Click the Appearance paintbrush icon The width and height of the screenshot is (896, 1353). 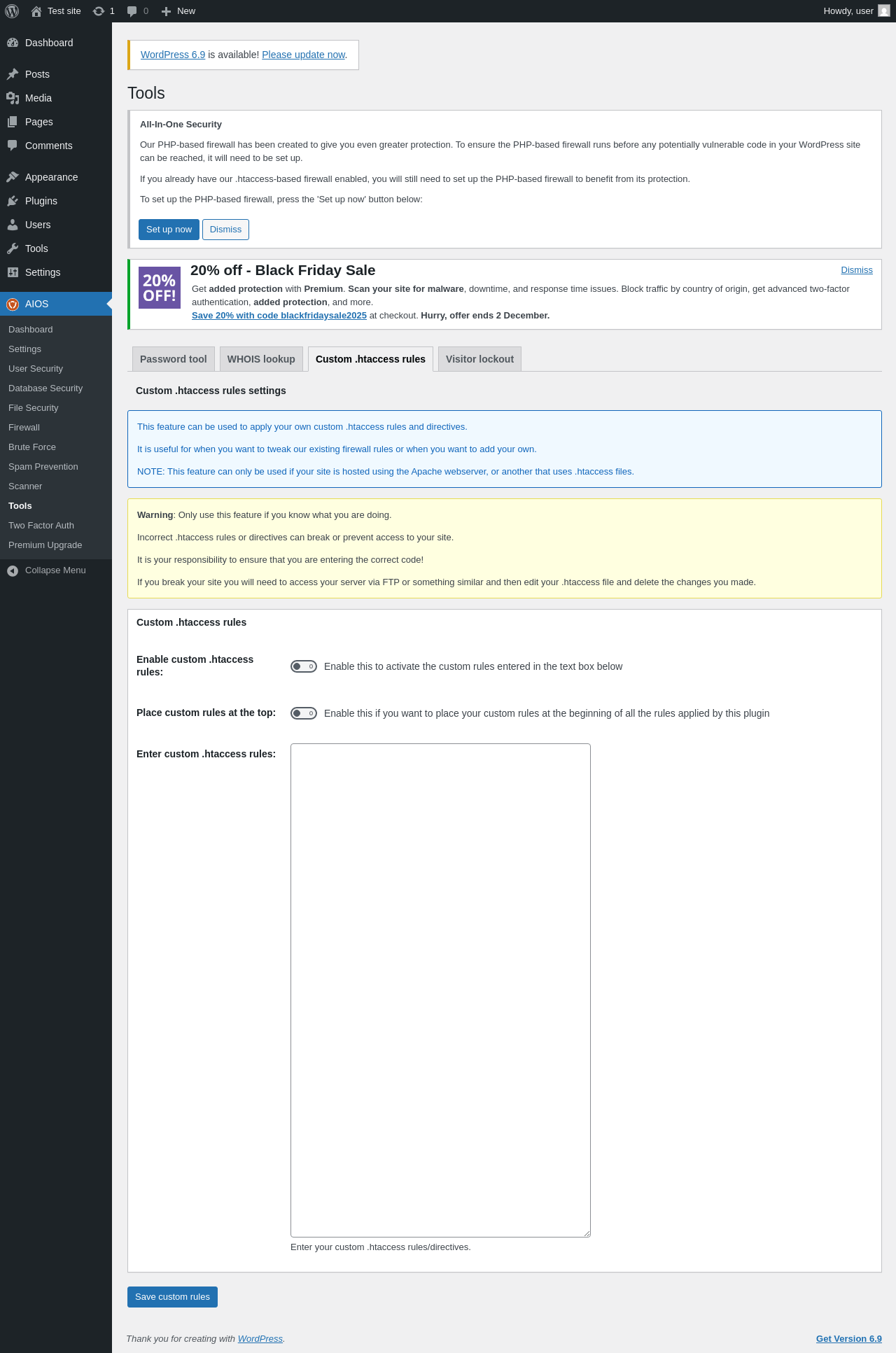(13, 177)
